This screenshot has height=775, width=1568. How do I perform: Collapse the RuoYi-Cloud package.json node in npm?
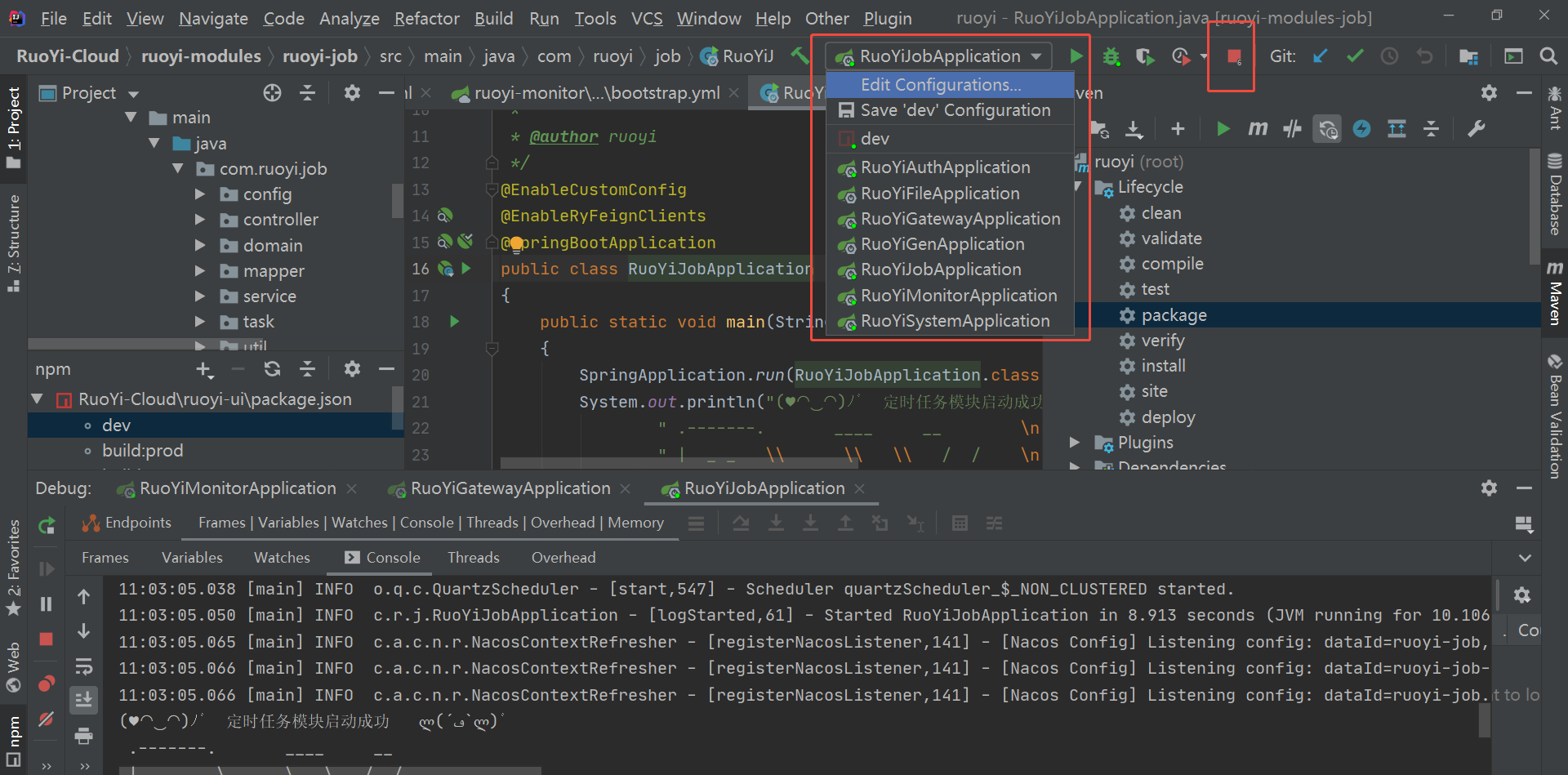38,399
